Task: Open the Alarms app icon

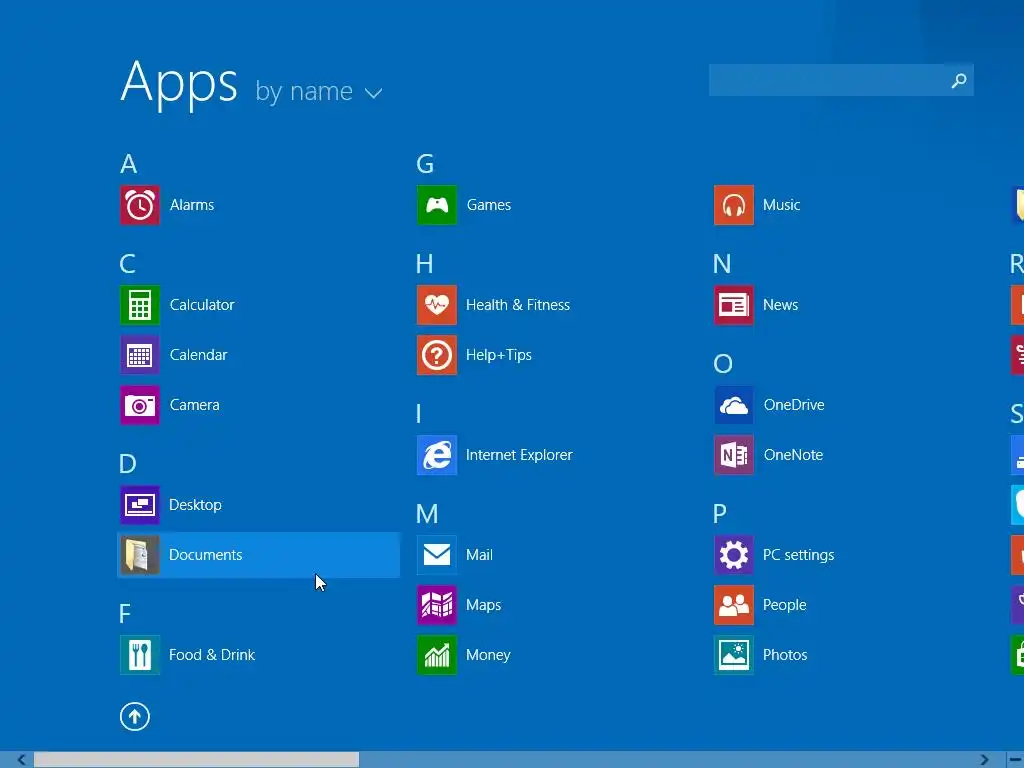Action: (x=140, y=205)
